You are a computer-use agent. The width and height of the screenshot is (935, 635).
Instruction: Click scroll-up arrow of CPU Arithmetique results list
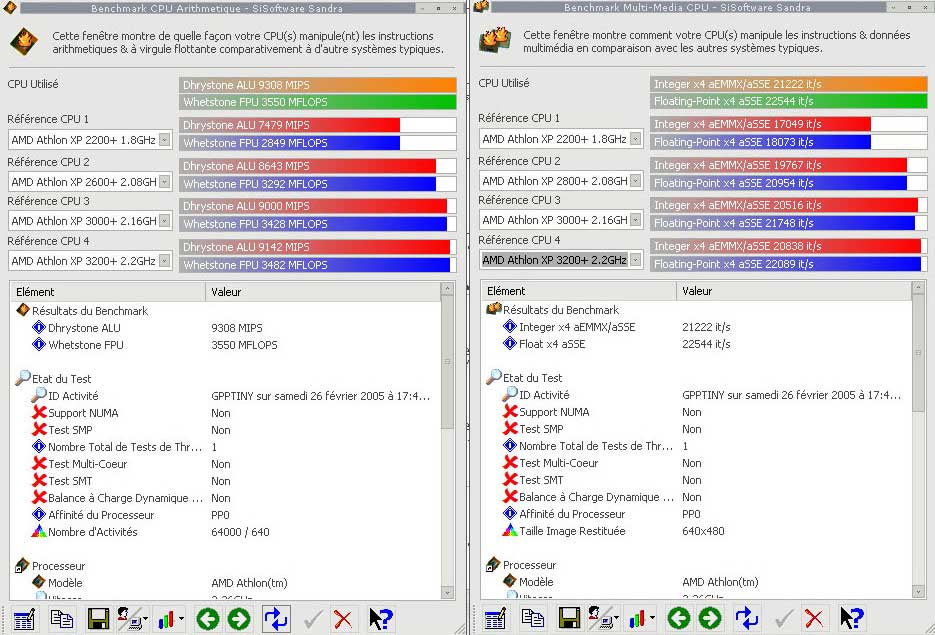(x=448, y=289)
